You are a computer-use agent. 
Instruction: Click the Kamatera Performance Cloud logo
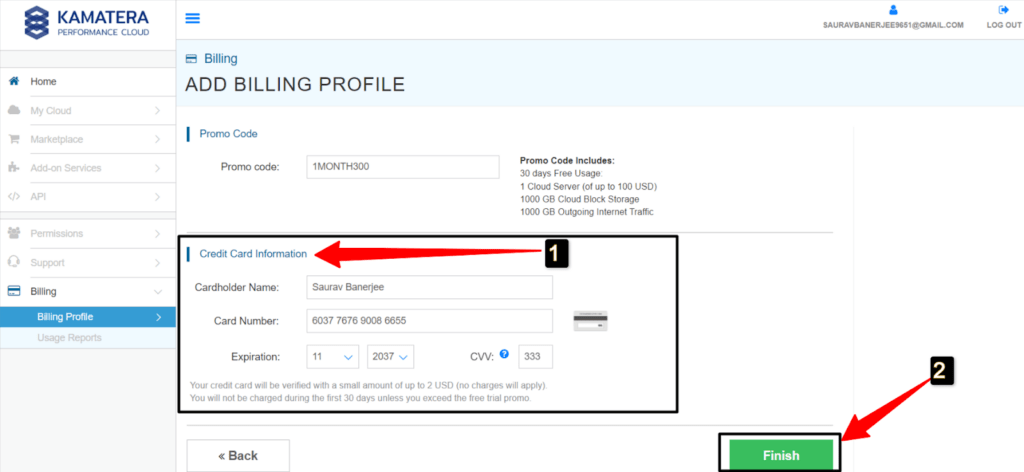click(x=88, y=22)
